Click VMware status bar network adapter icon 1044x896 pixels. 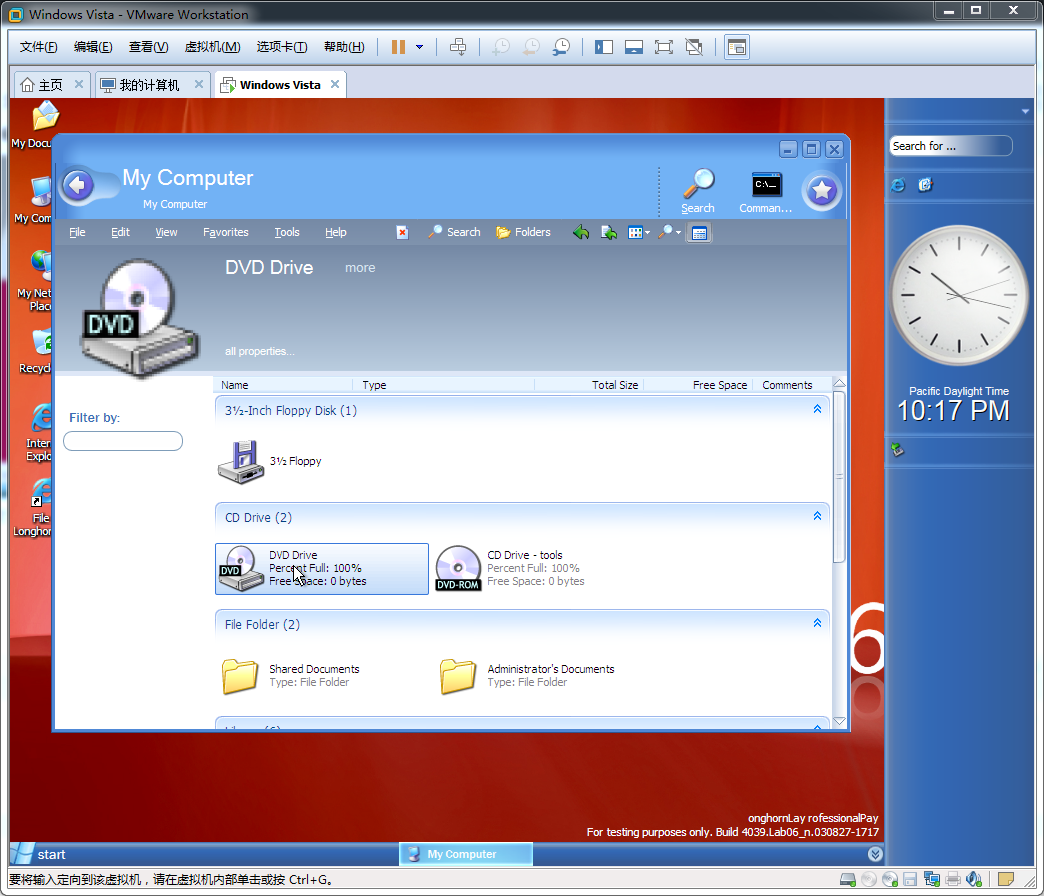point(931,879)
